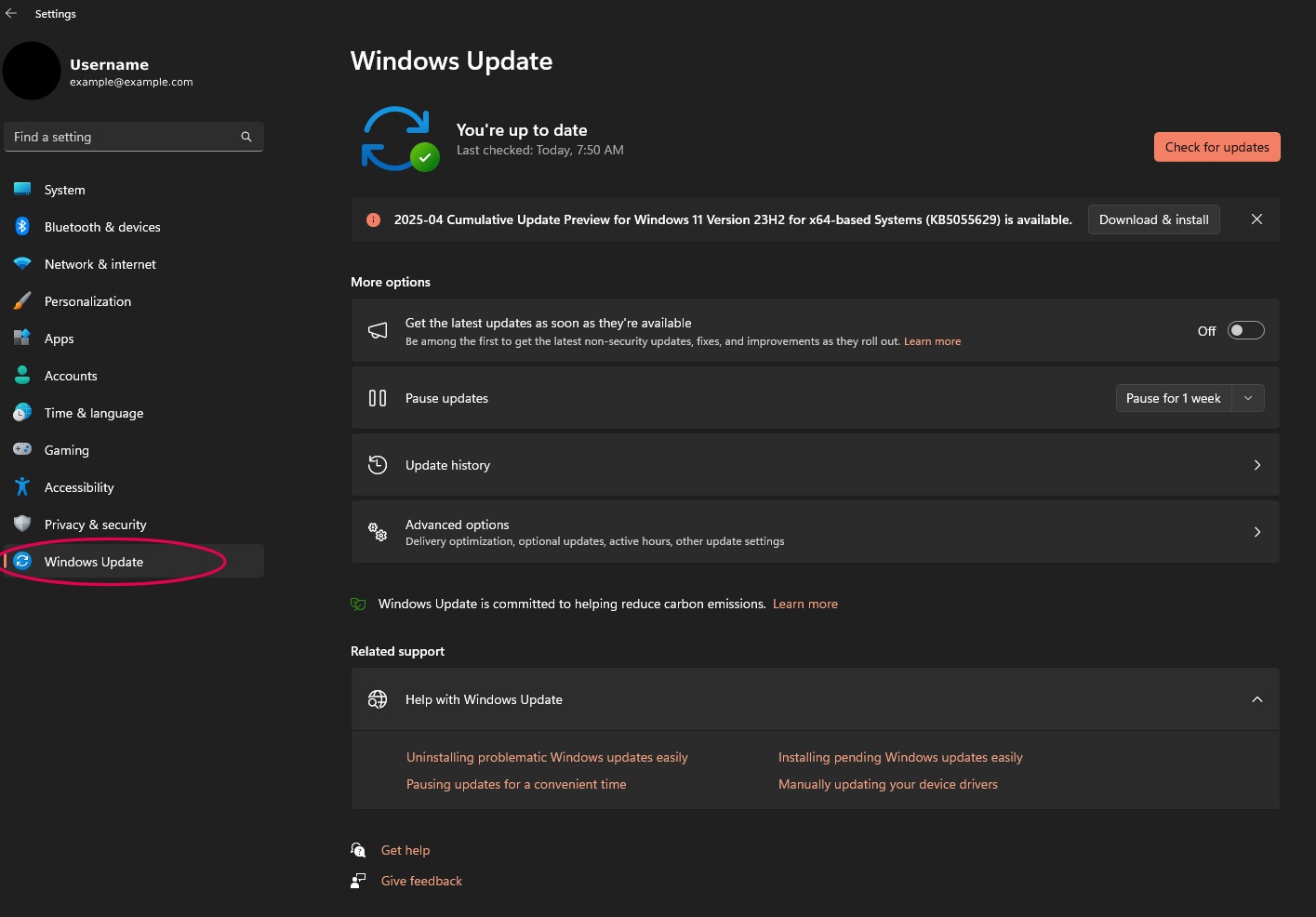This screenshot has height=917, width=1316.
Task: Open Bluetooth & devices via its icon
Action: coord(22,226)
